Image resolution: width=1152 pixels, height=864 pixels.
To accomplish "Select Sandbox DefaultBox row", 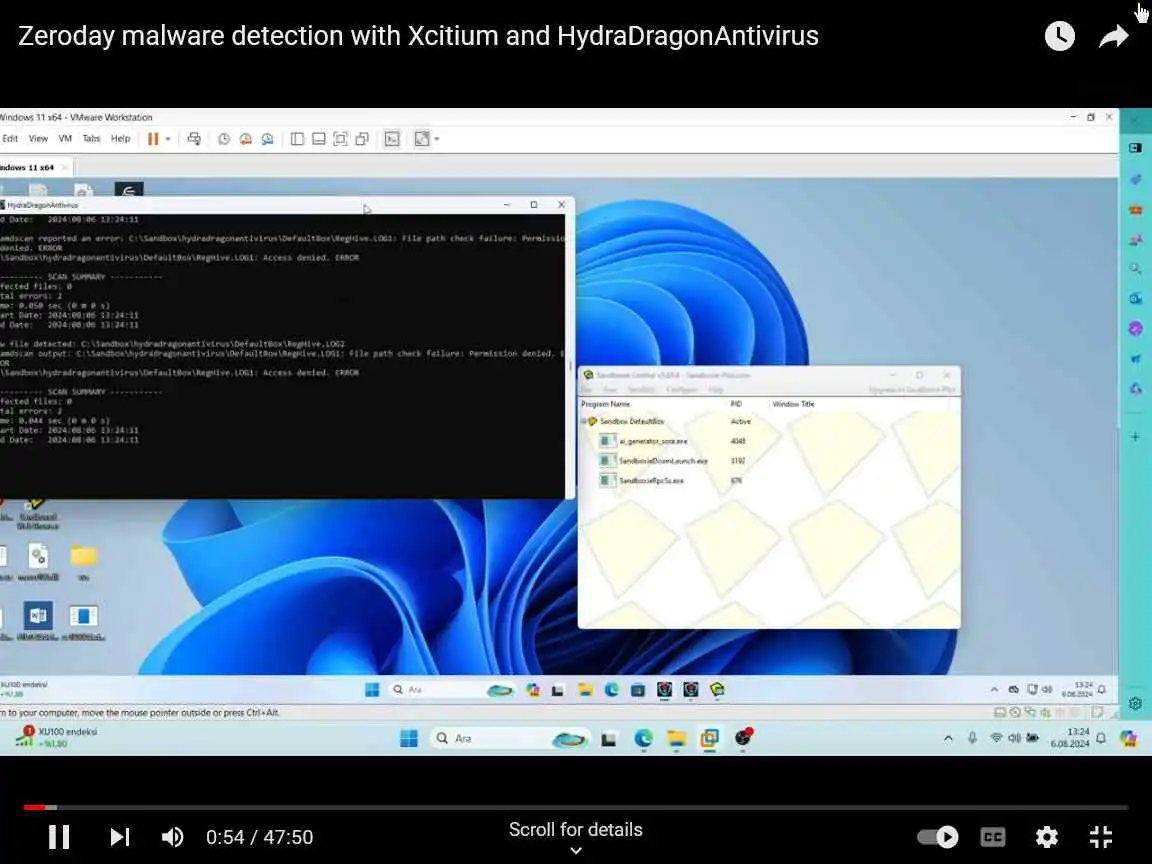I will click(768, 421).
